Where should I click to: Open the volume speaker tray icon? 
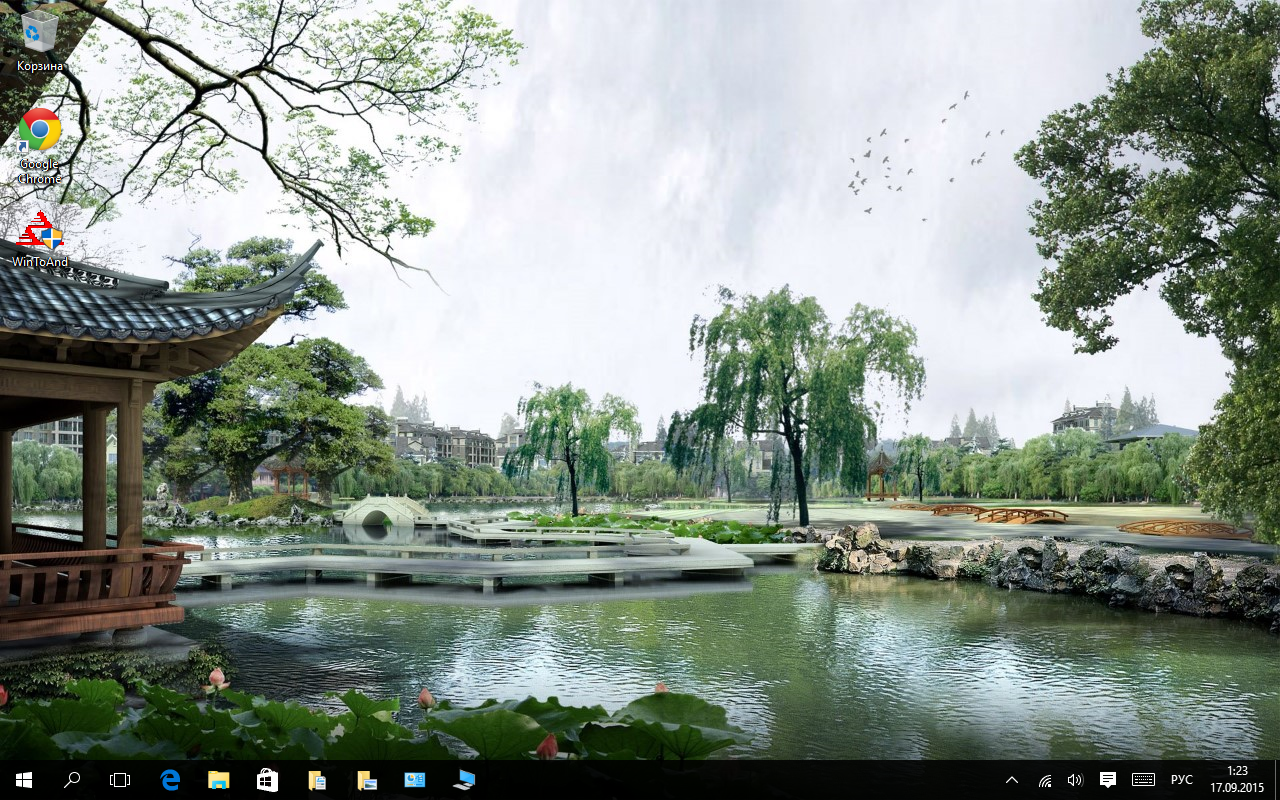click(1075, 780)
